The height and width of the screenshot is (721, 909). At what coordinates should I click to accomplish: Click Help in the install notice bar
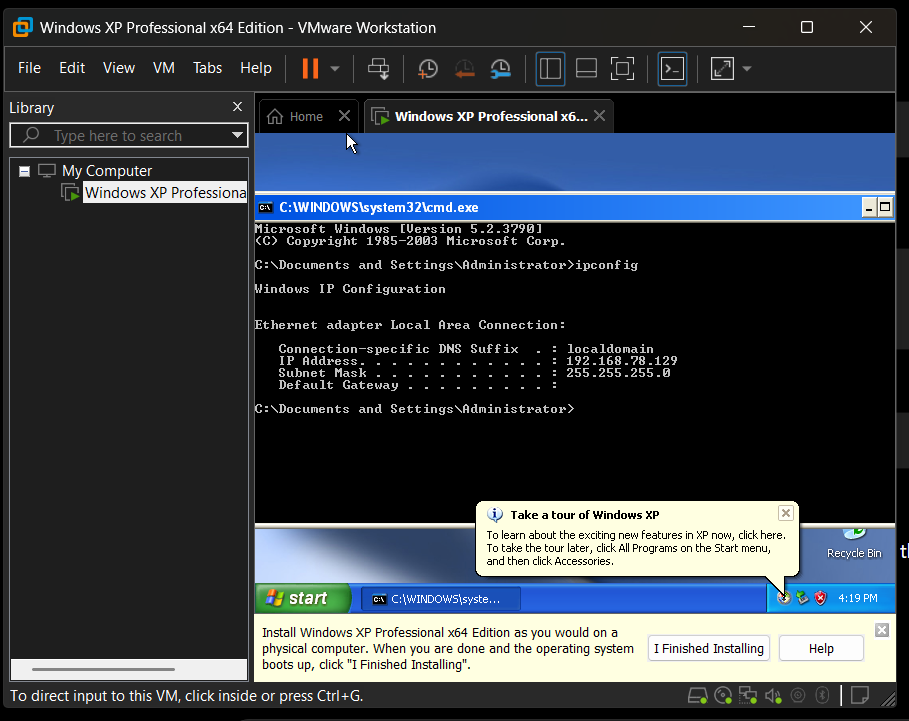821,648
